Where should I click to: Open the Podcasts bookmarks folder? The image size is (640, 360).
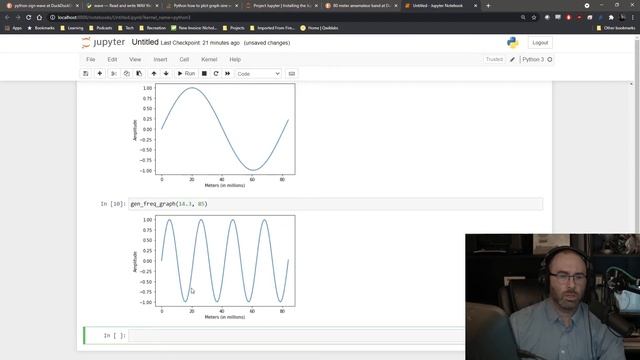pyautogui.click(x=100, y=28)
